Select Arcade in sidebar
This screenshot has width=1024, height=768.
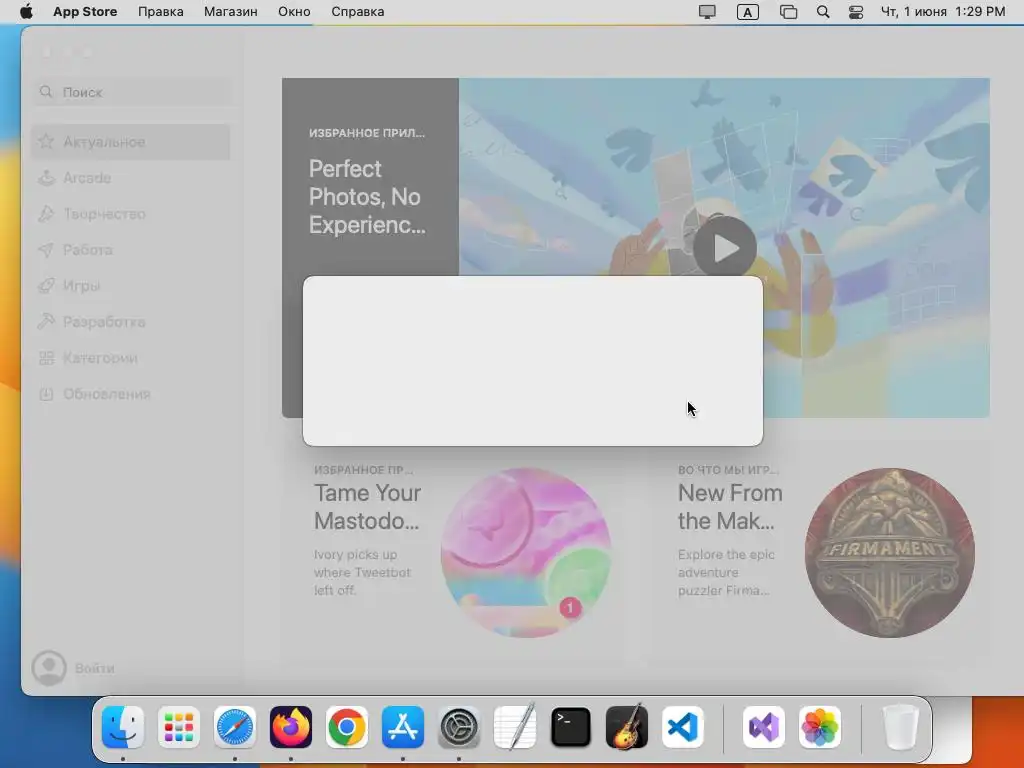[131, 178]
